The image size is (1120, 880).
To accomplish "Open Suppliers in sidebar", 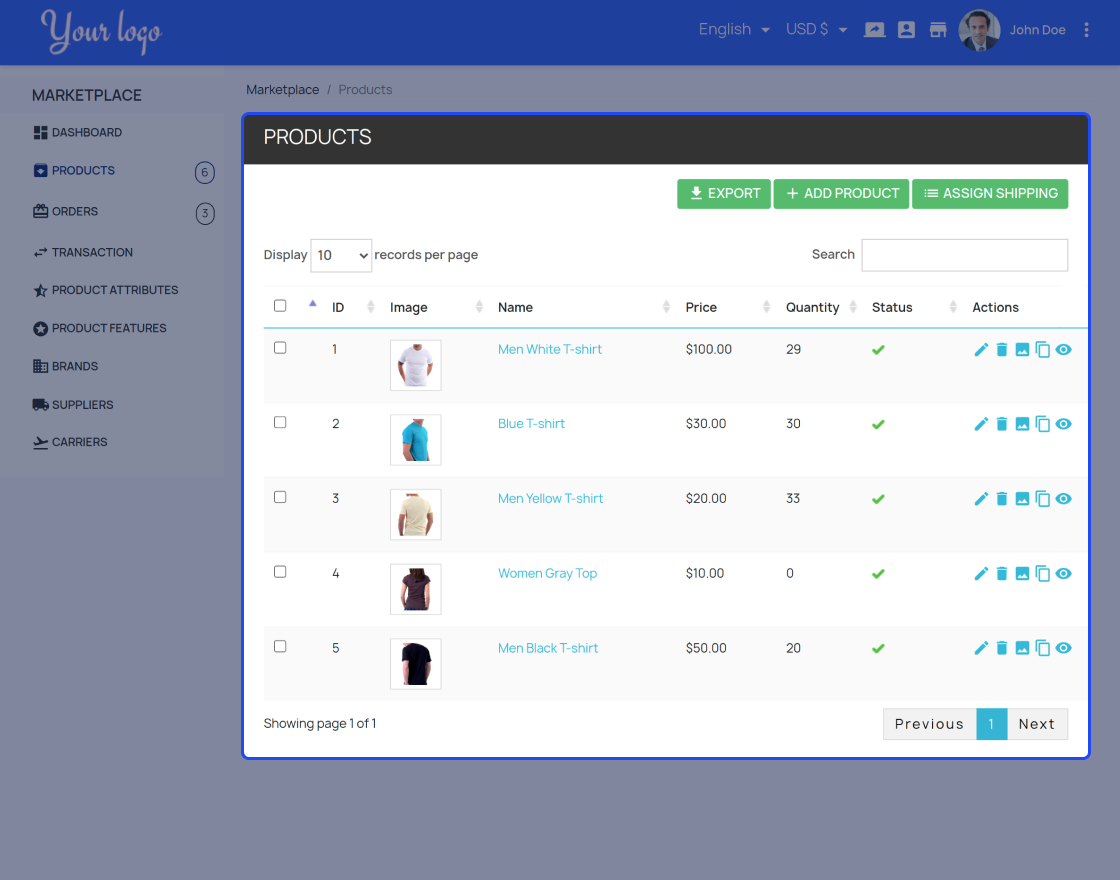I will pyautogui.click(x=73, y=405).
